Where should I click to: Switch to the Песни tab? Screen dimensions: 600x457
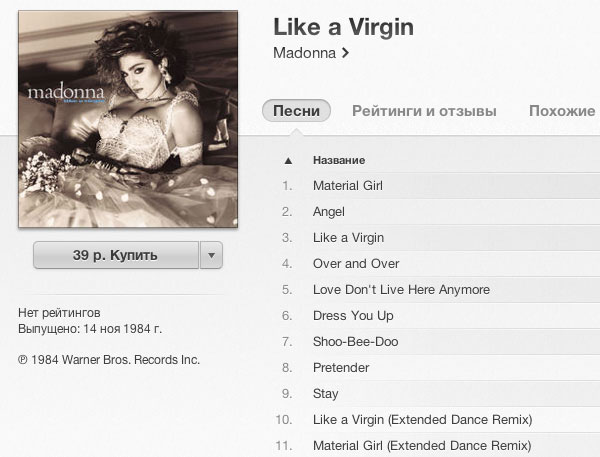(x=296, y=111)
